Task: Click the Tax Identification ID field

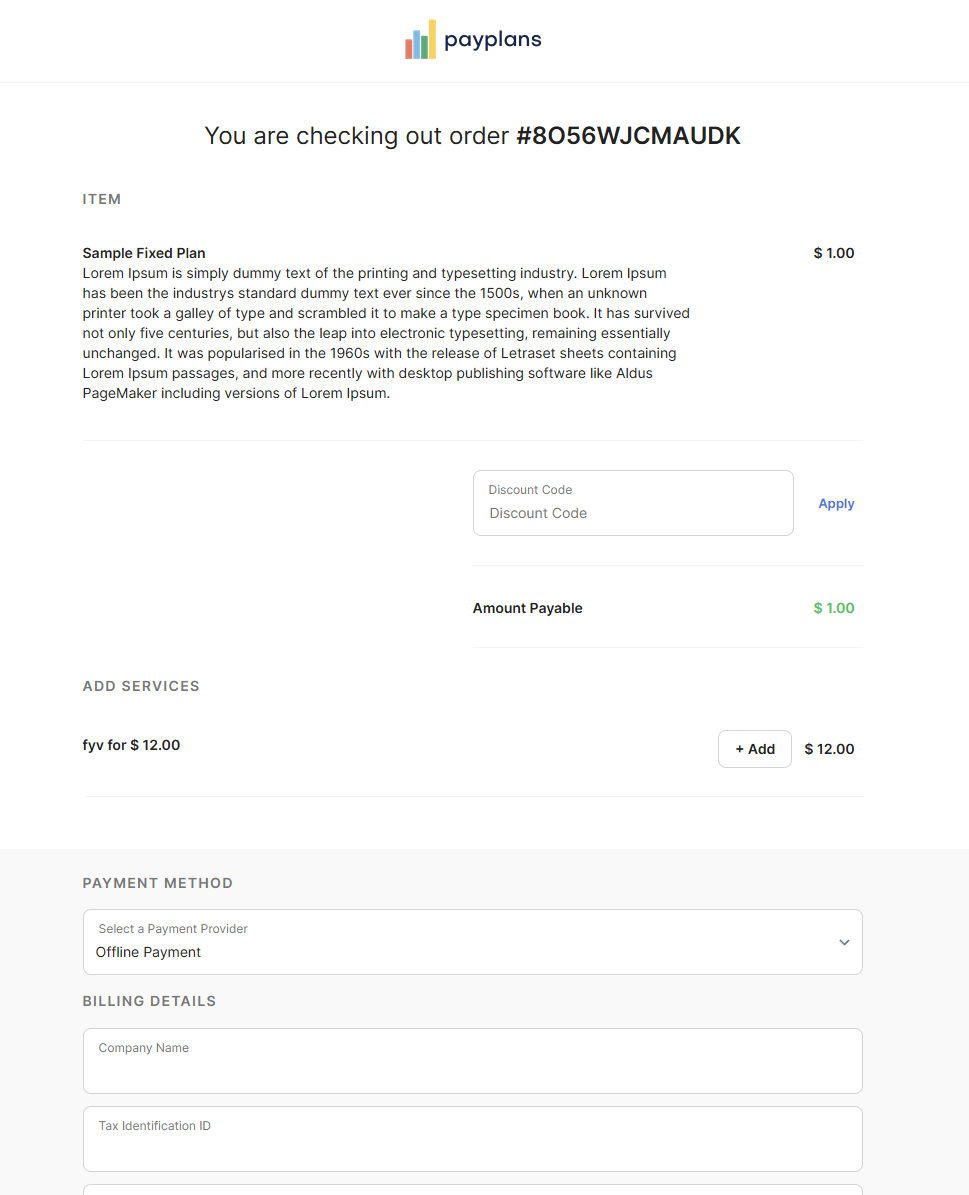Action: pyautogui.click(x=472, y=1139)
